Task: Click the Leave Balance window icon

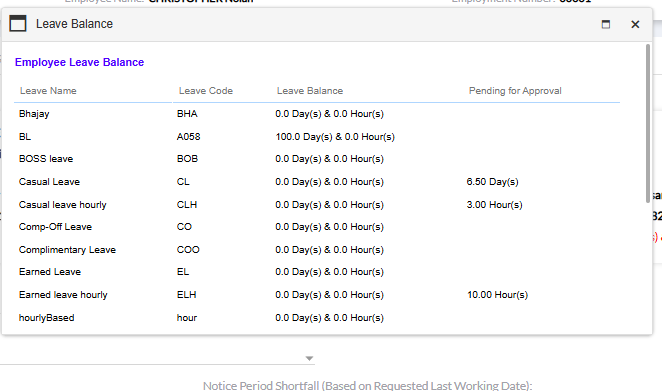Action: click(x=18, y=24)
